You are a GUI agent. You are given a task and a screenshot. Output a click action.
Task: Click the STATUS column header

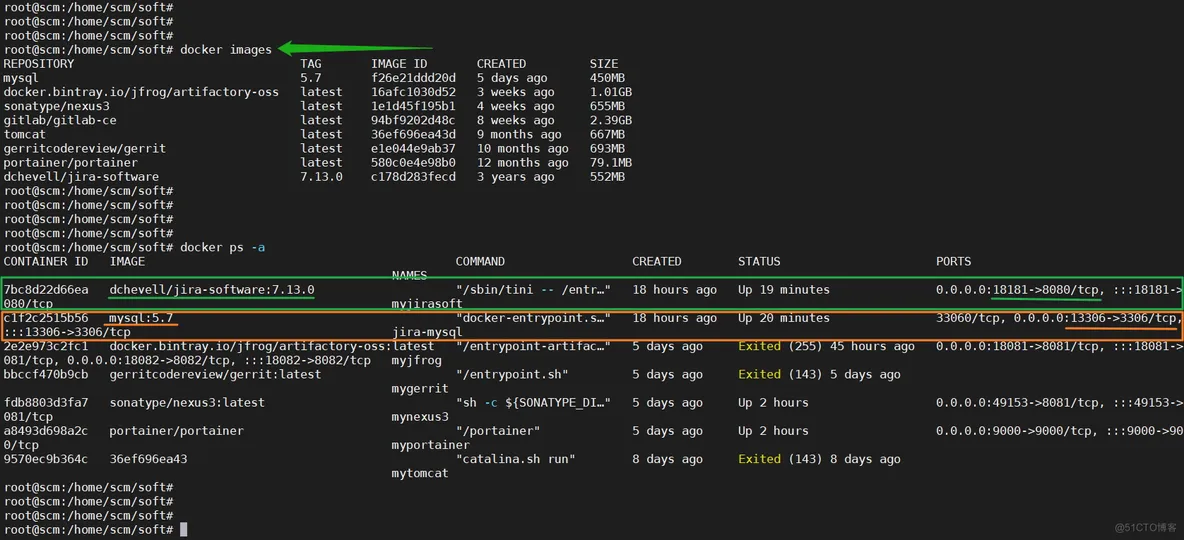coord(759,261)
